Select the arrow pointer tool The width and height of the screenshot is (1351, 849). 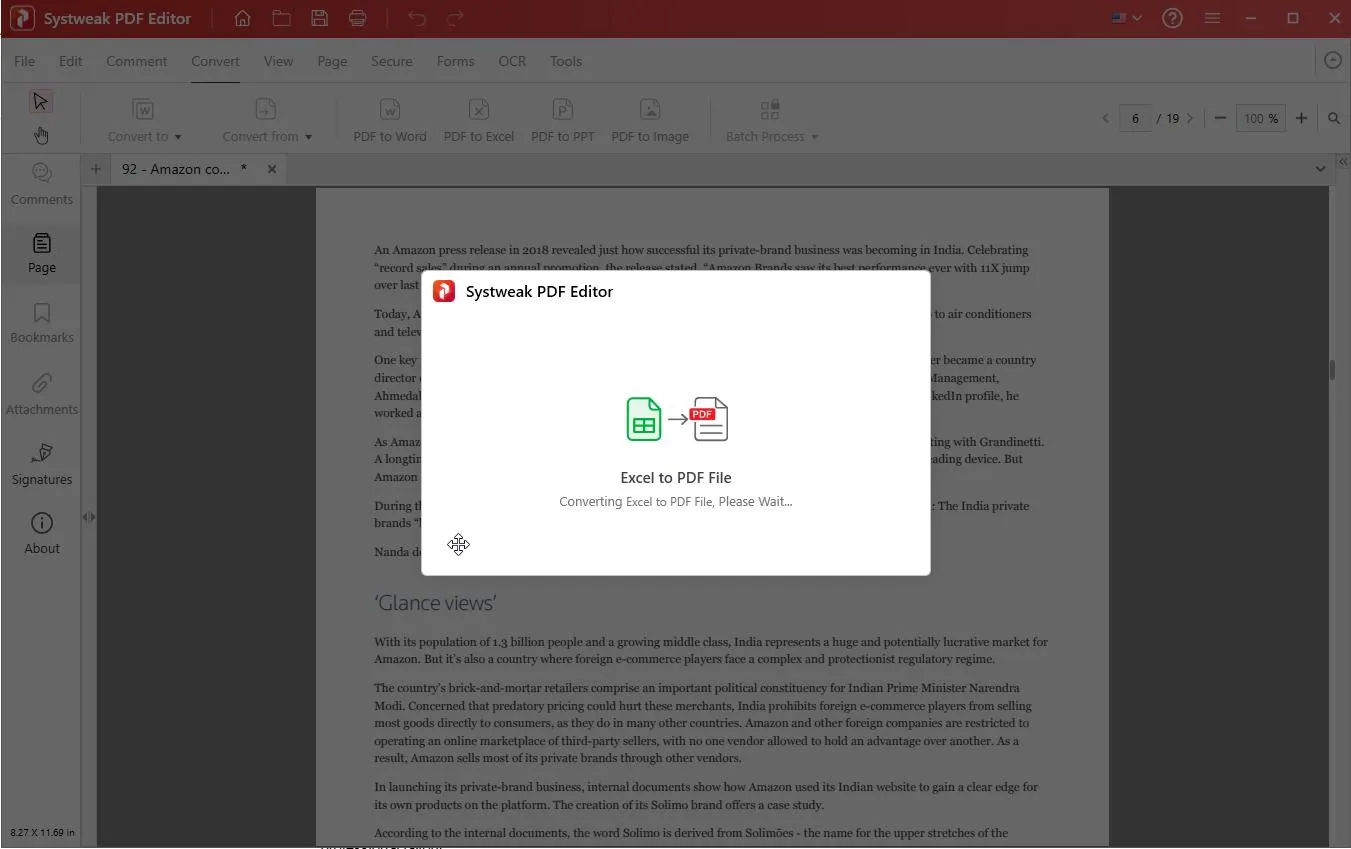(x=40, y=102)
